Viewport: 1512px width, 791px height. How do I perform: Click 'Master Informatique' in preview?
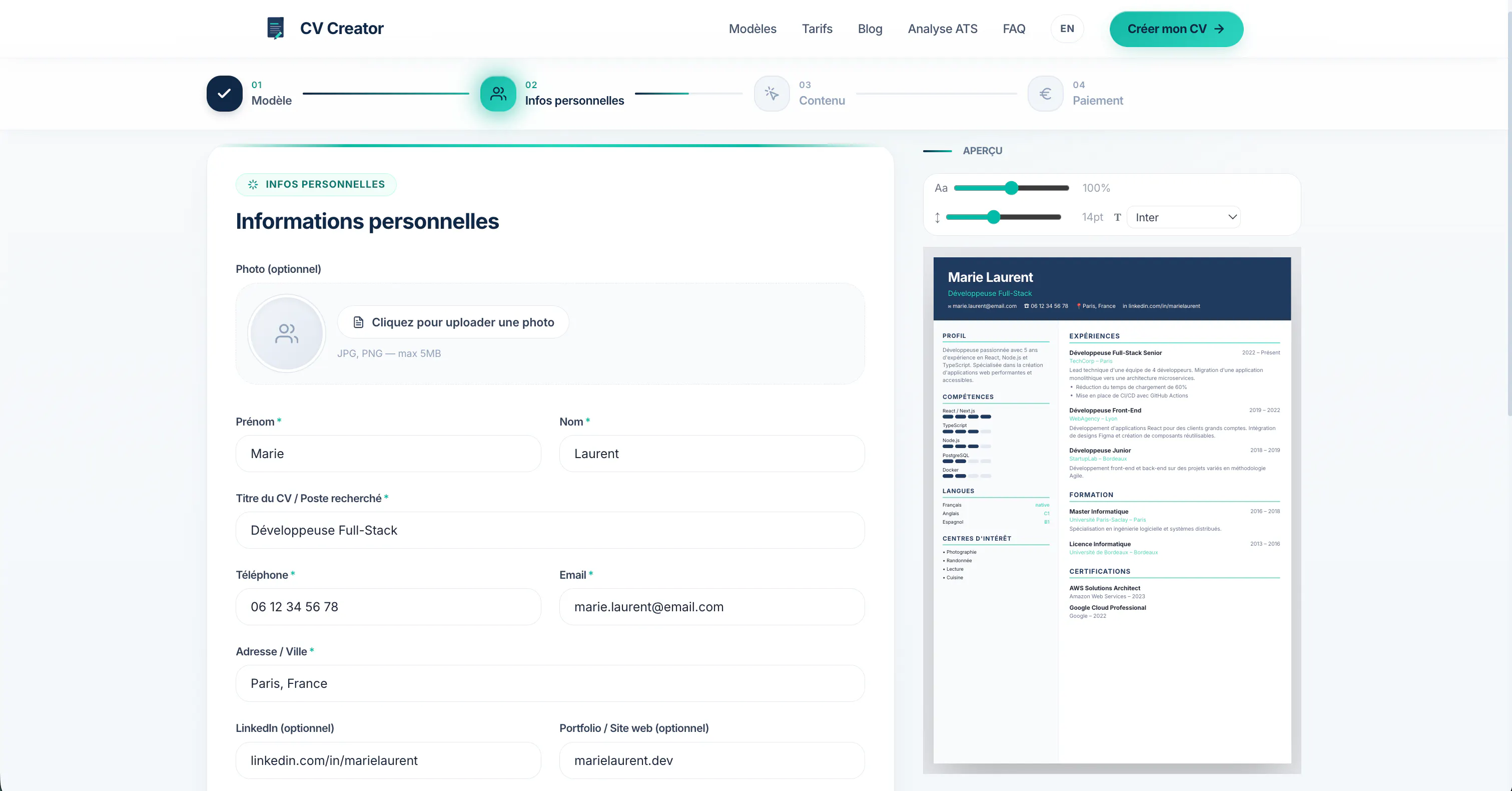coord(1098,512)
